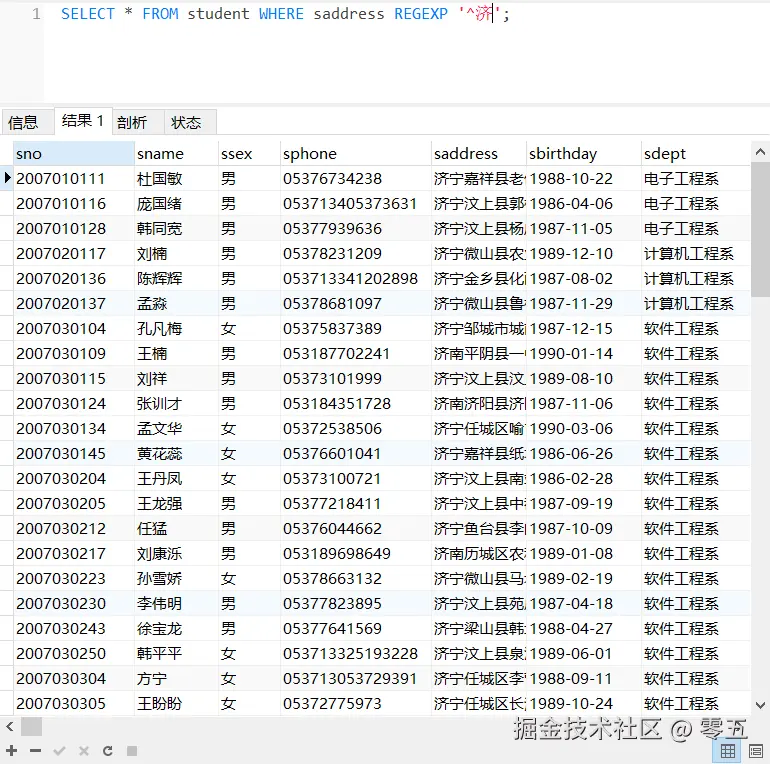770x764 pixels.
Task: Select the 计算机工程系 cell in 刘楠's row
Action: pyautogui.click(x=696, y=254)
